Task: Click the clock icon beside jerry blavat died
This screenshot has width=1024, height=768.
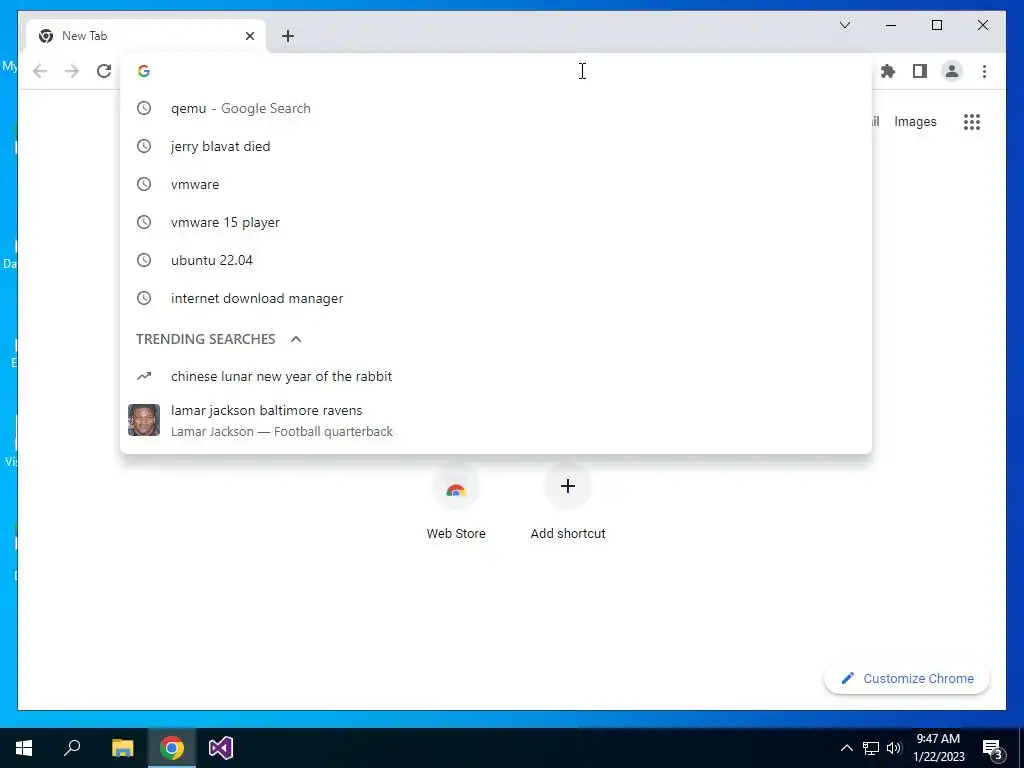Action: coord(144,146)
